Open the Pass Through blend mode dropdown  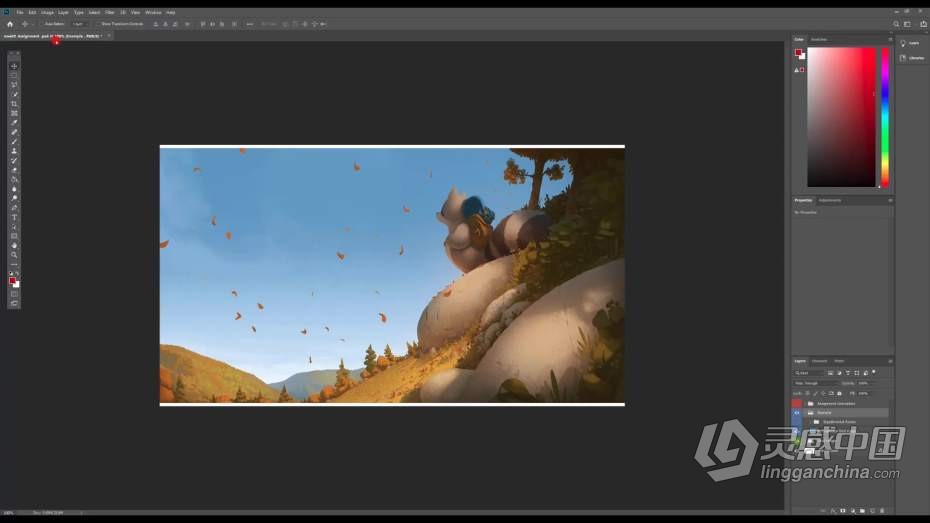tap(816, 383)
